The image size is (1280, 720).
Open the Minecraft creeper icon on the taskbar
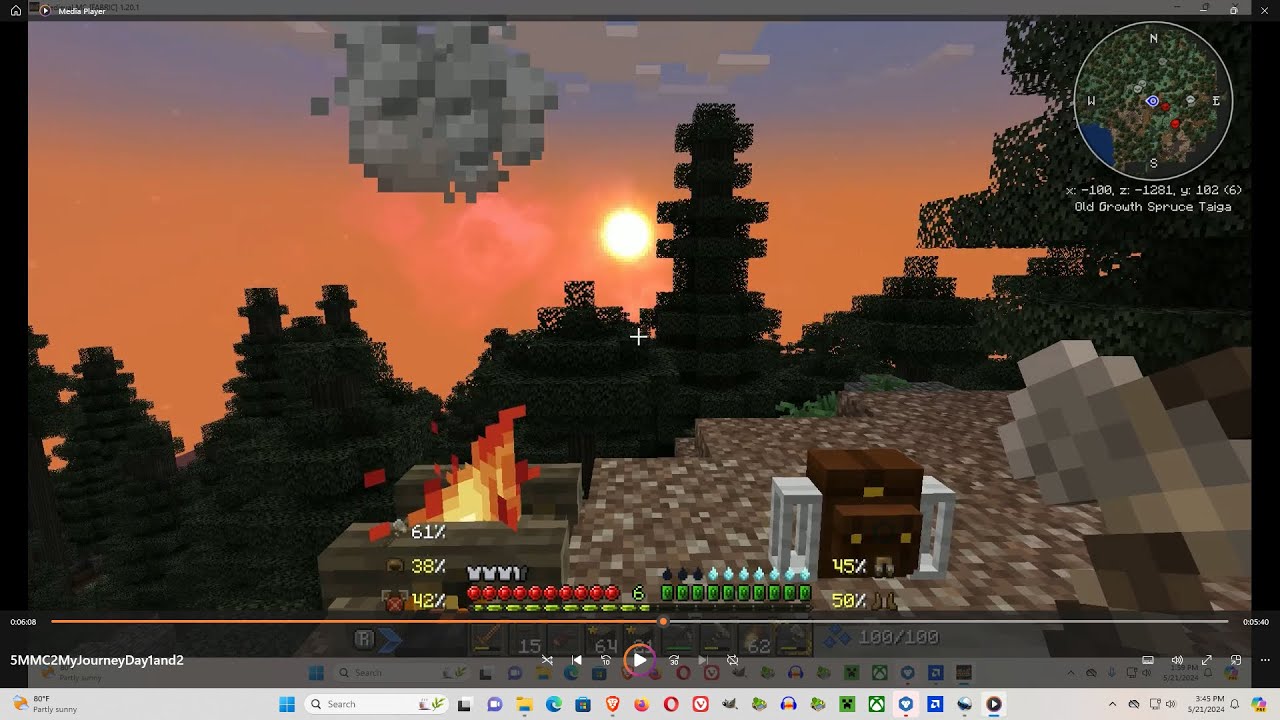pyautogui.click(x=847, y=704)
